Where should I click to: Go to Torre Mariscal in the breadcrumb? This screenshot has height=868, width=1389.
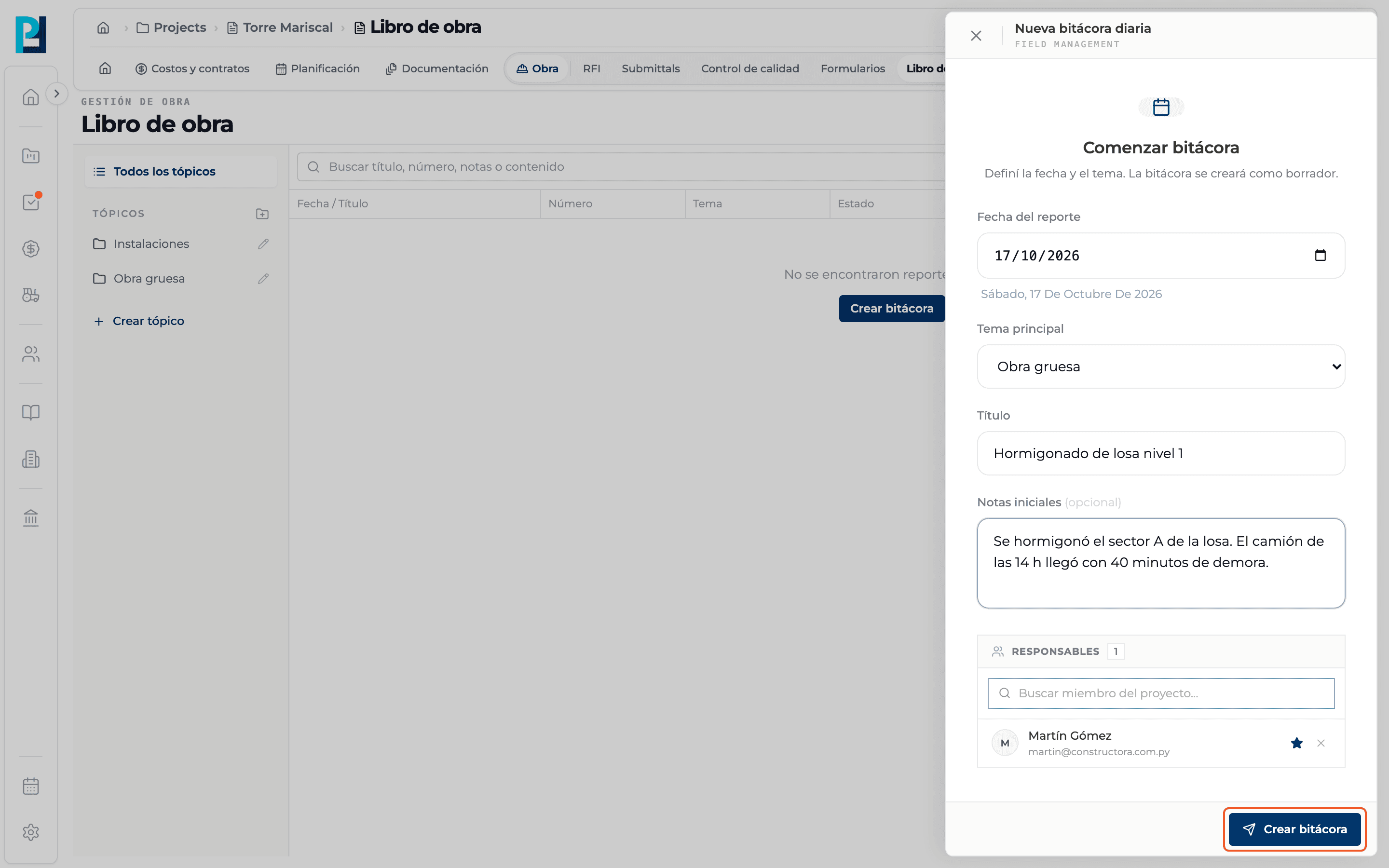click(x=280, y=27)
